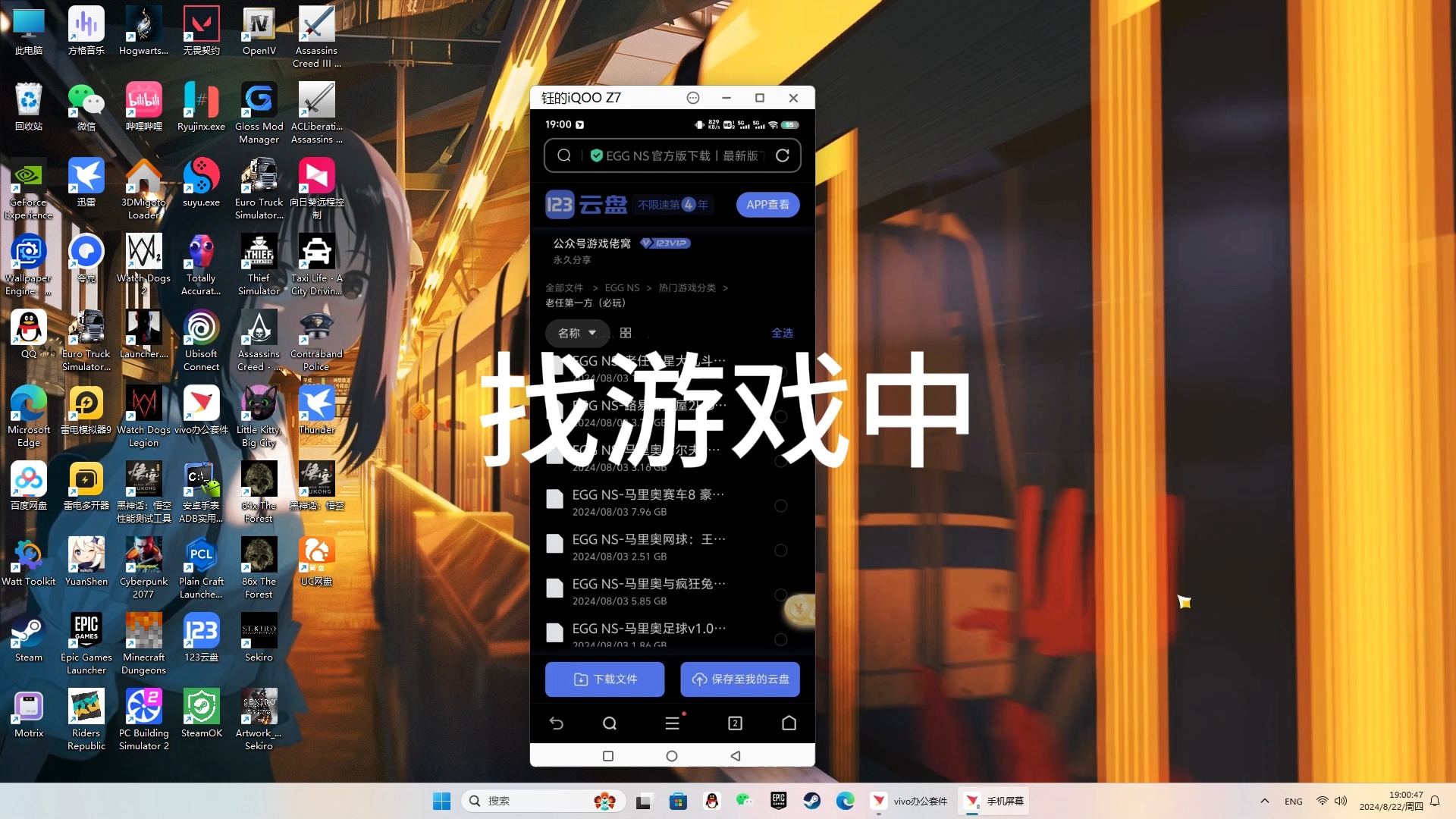
Task: Open the browser hamburger menu icon
Action: [672, 723]
